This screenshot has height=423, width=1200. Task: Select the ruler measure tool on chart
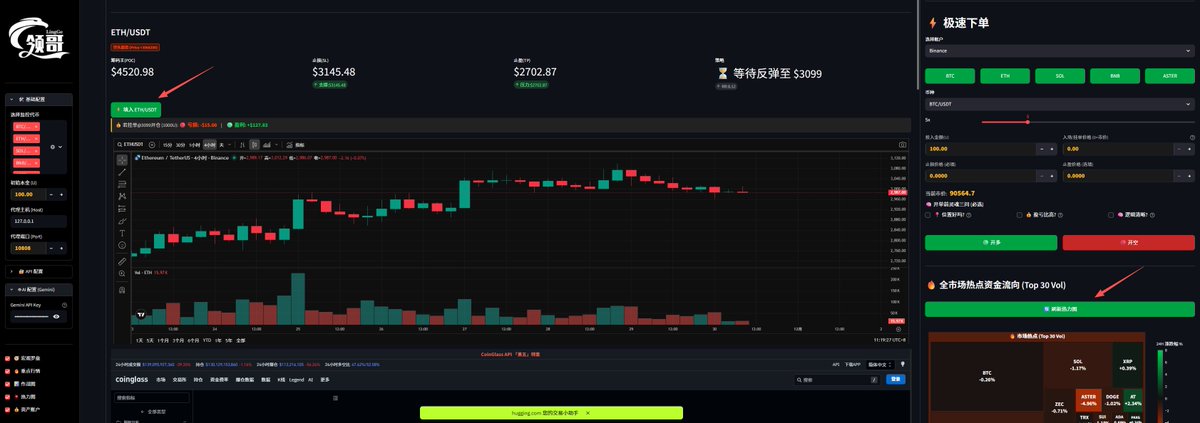pos(122,261)
